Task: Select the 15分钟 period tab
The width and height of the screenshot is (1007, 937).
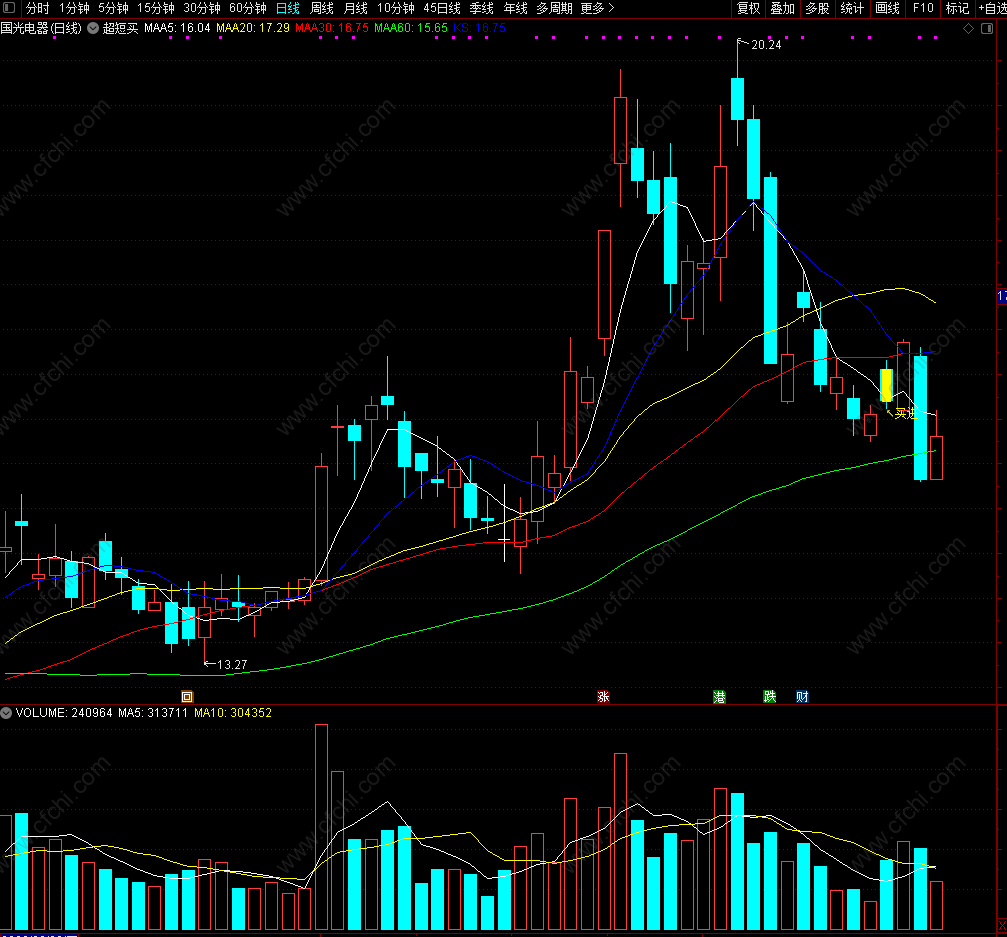Action: (x=156, y=8)
